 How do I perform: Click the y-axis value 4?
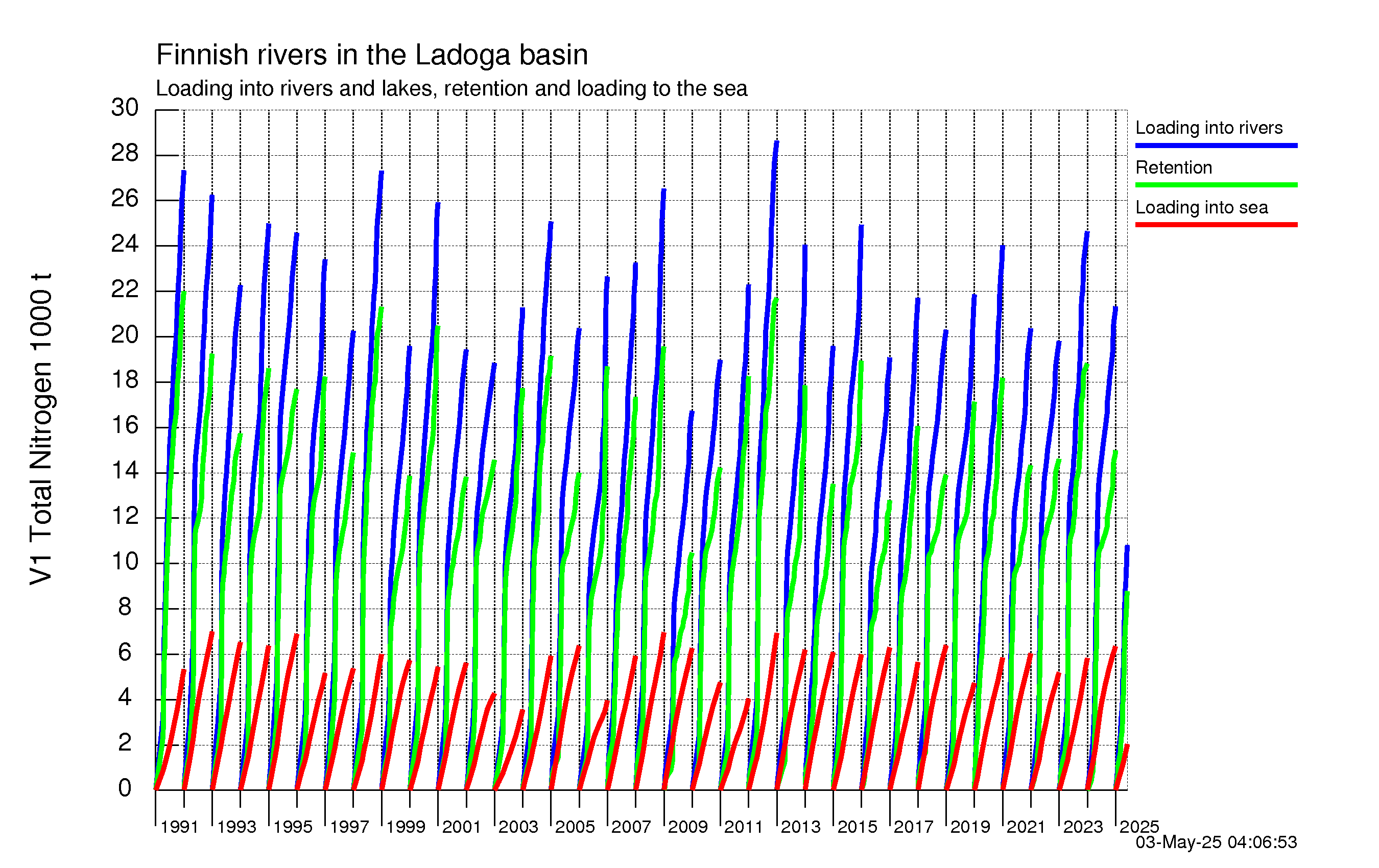tap(125, 697)
